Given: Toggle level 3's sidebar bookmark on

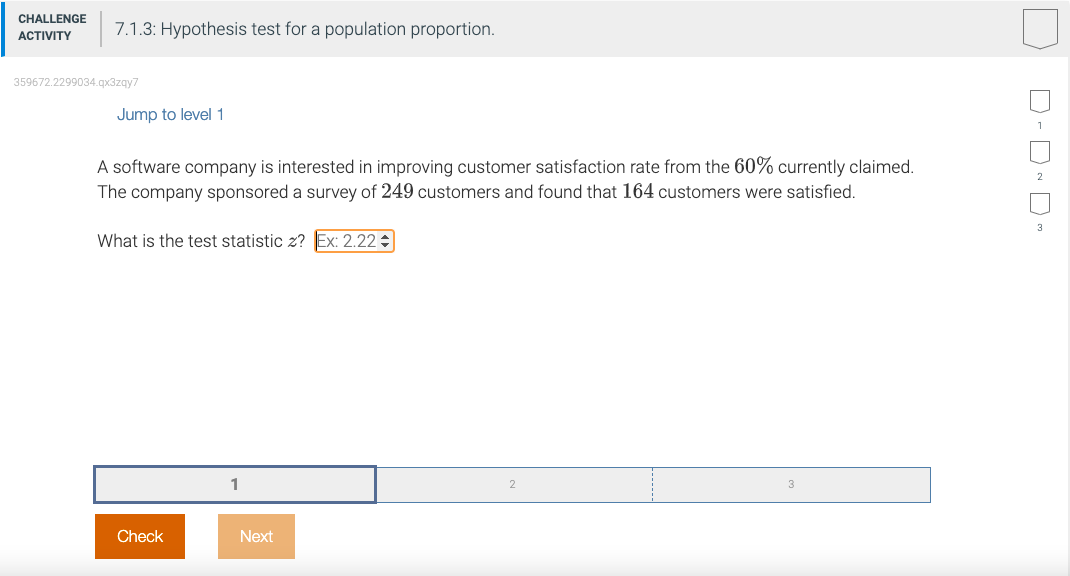Looking at the screenshot, I should coord(1039,203).
